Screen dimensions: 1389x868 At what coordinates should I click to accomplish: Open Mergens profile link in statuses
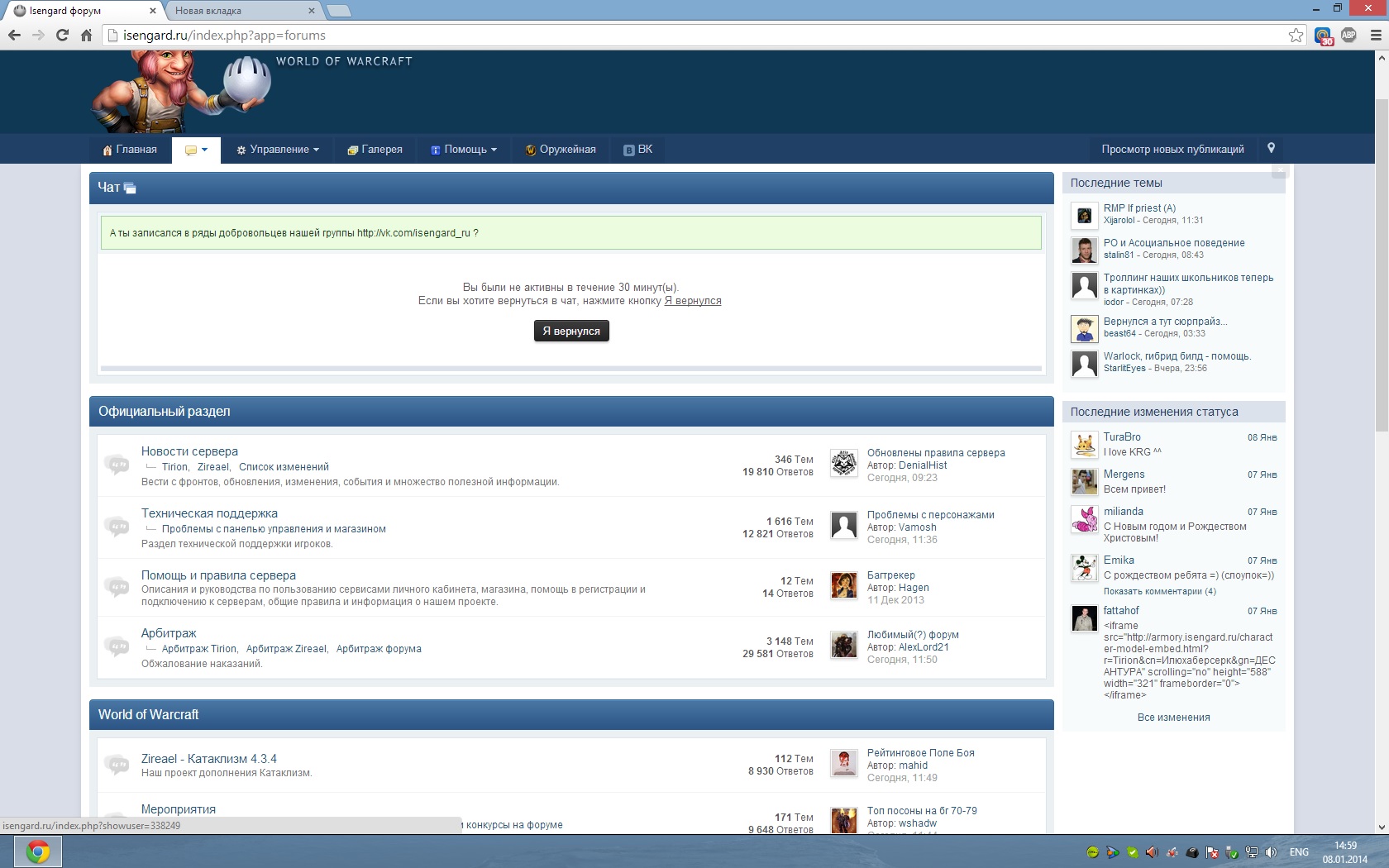tap(1124, 475)
